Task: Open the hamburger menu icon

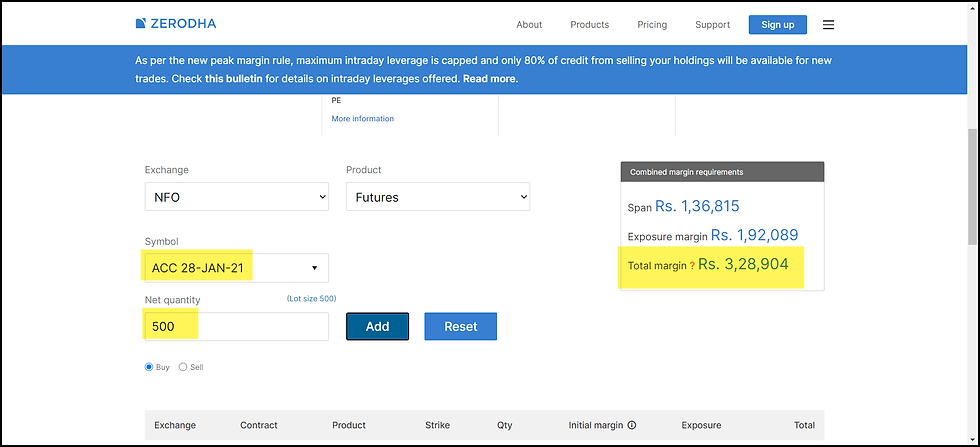Action: 828,25
